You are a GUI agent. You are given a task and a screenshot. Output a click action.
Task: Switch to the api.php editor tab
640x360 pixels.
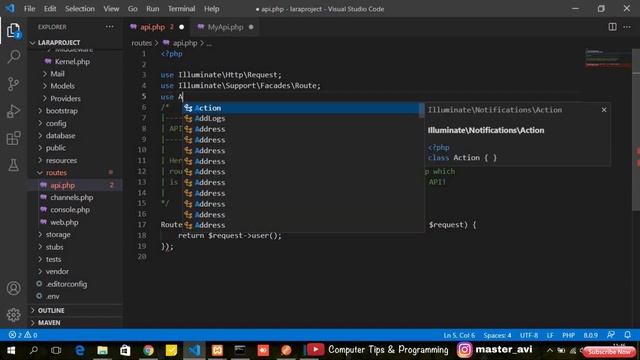157,27
